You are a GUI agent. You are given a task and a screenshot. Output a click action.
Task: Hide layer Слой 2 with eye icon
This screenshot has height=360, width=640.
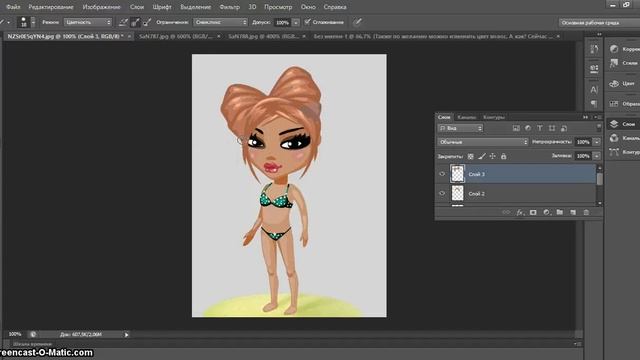coord(442,193)
